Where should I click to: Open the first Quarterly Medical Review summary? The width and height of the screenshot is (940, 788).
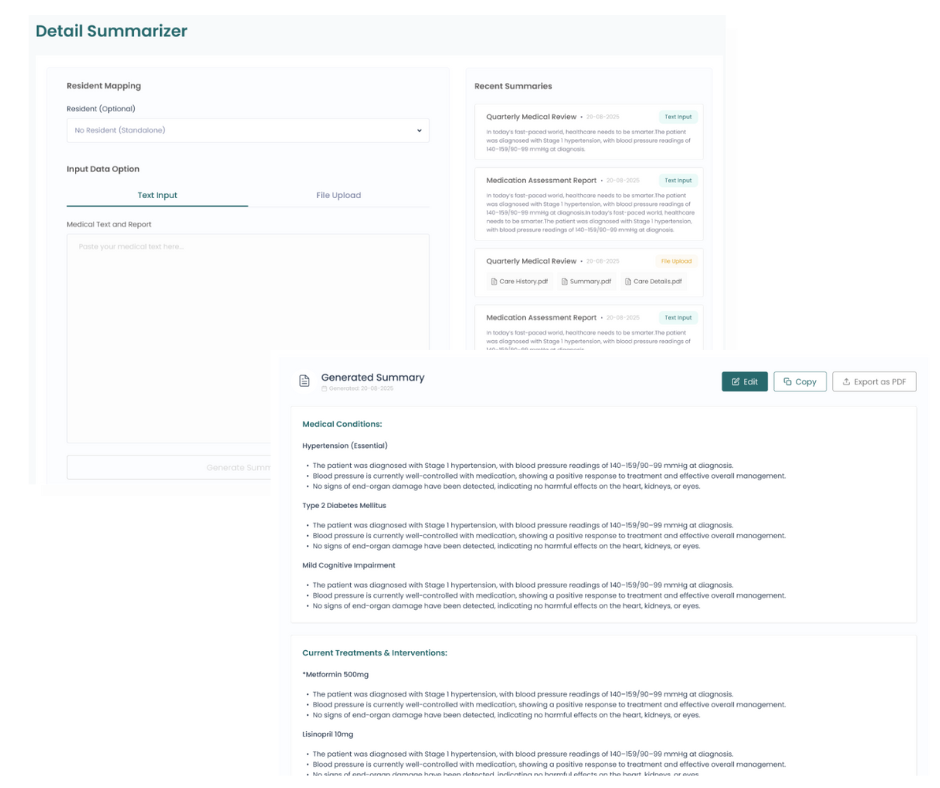coord(588,132)
